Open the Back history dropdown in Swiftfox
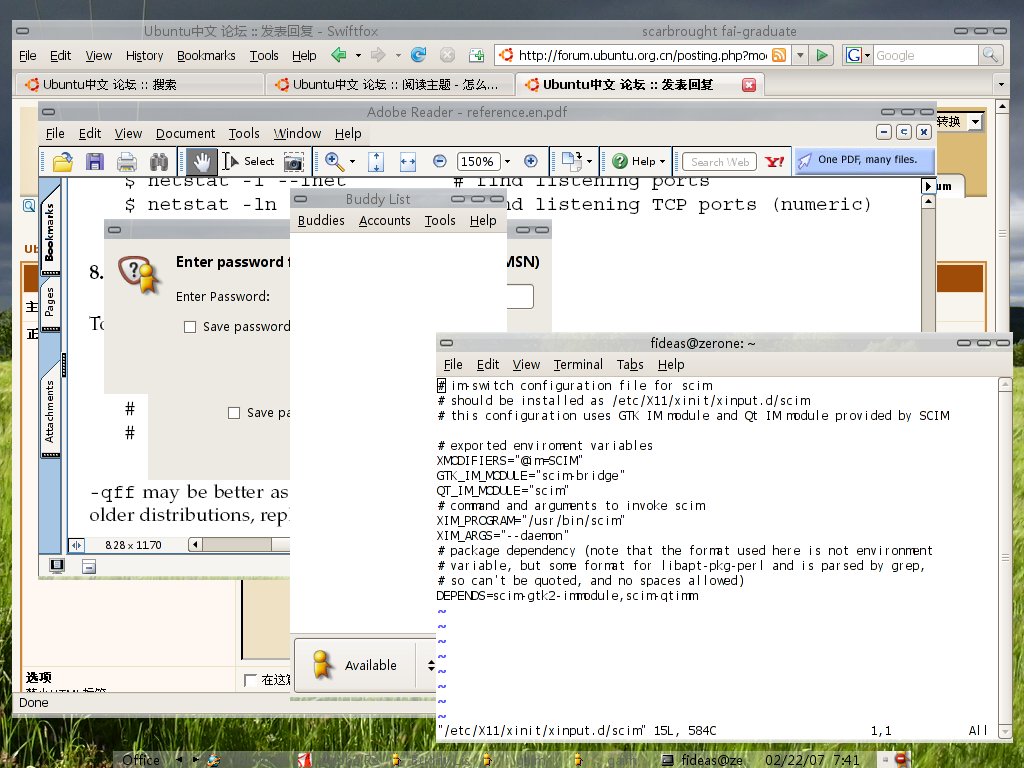This screenshot has height=768, width=1024. (358, 56)
